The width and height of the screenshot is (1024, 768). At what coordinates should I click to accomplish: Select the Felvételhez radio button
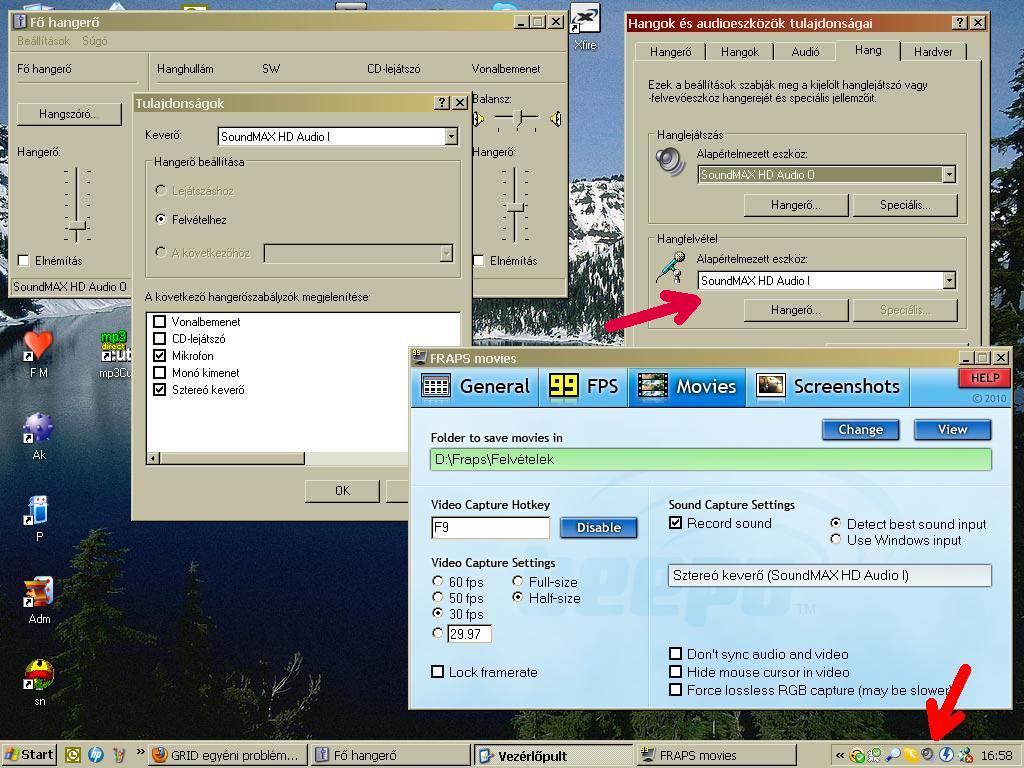tap(161, 219)
